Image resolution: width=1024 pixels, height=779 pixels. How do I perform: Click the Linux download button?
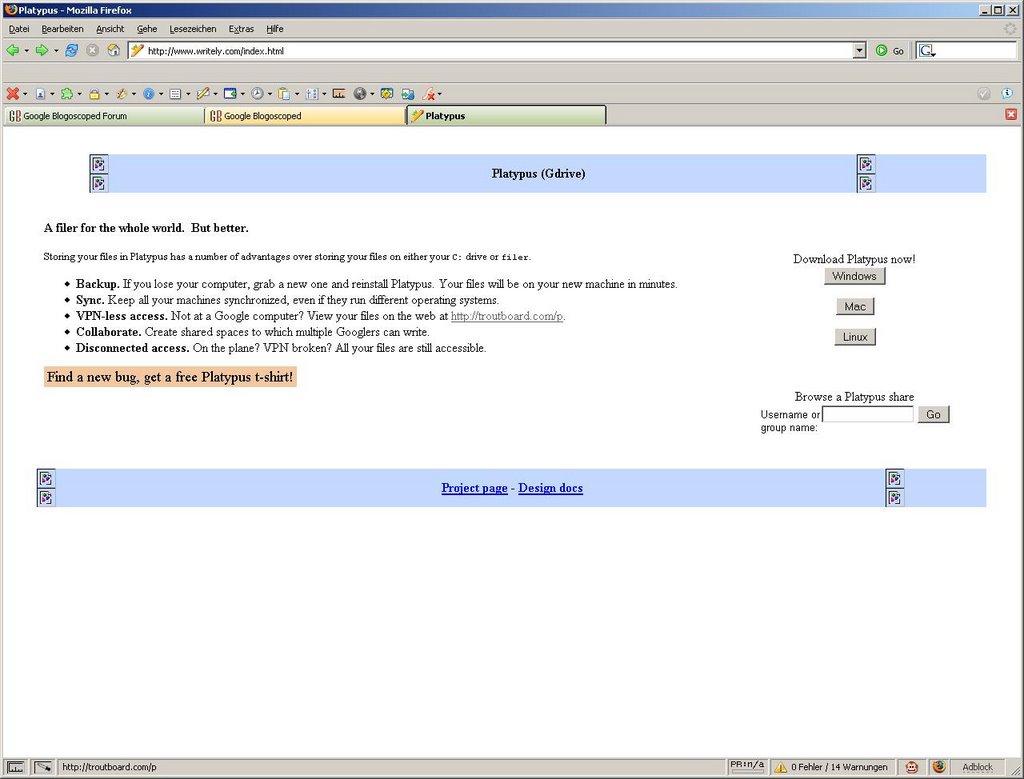pyautogui.click(x=855, y=337)
